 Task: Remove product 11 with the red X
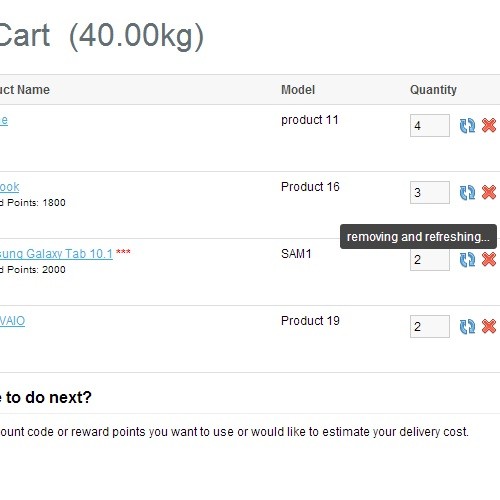(489, 126)
